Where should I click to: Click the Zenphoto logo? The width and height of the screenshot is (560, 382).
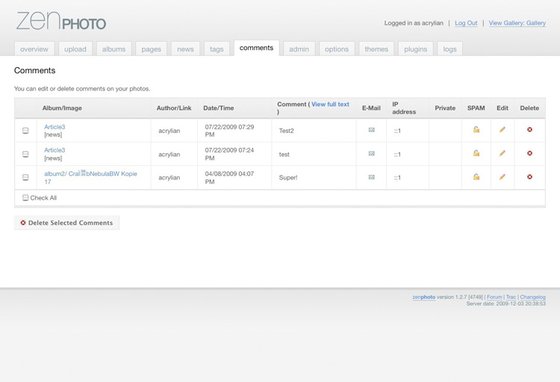pos(61,21)
